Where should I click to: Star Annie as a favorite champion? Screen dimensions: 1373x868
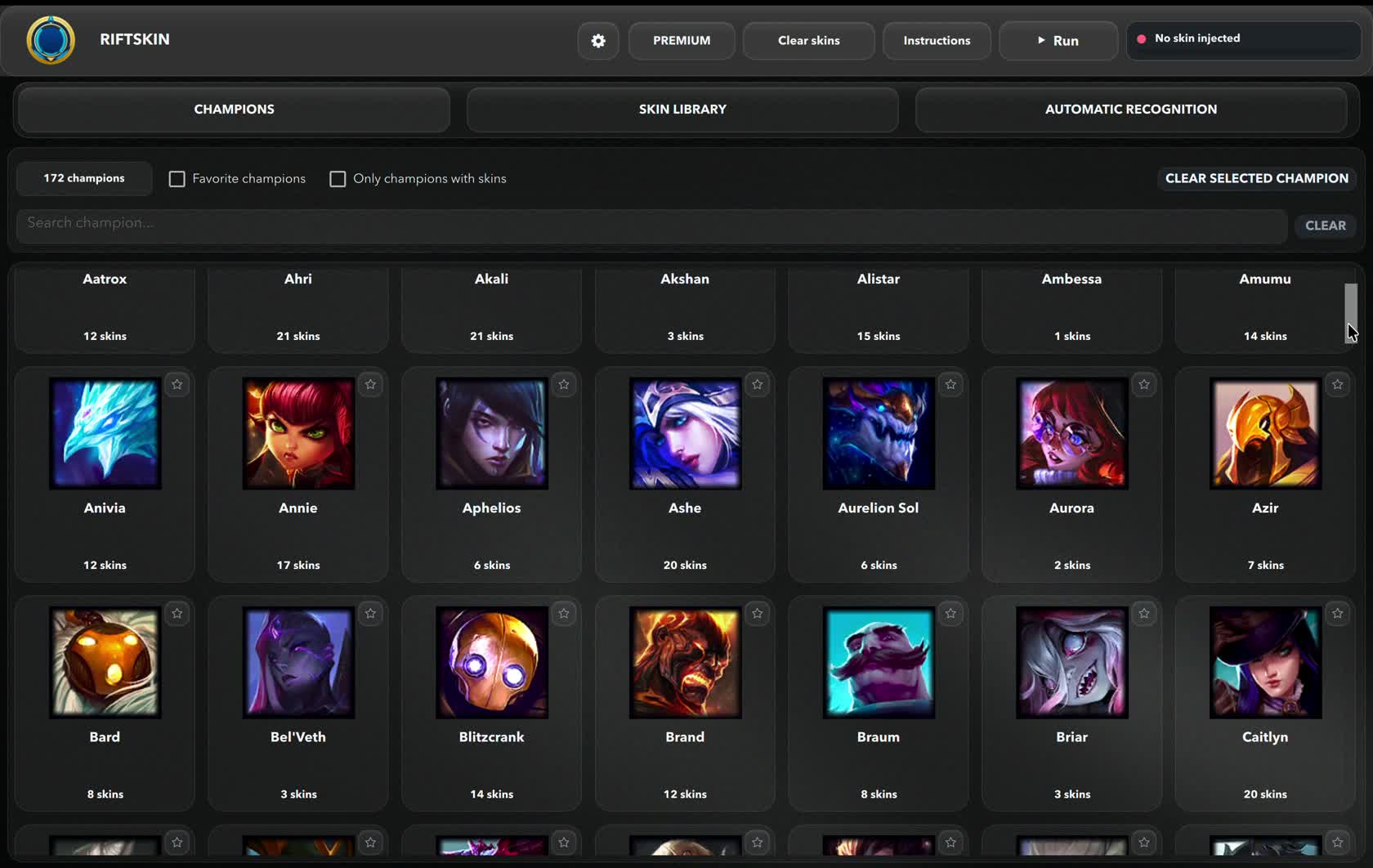371,385
